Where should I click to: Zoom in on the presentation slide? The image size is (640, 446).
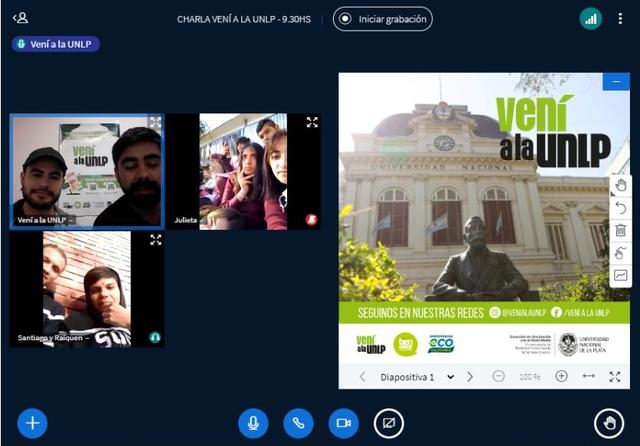(x=562, y=376)
